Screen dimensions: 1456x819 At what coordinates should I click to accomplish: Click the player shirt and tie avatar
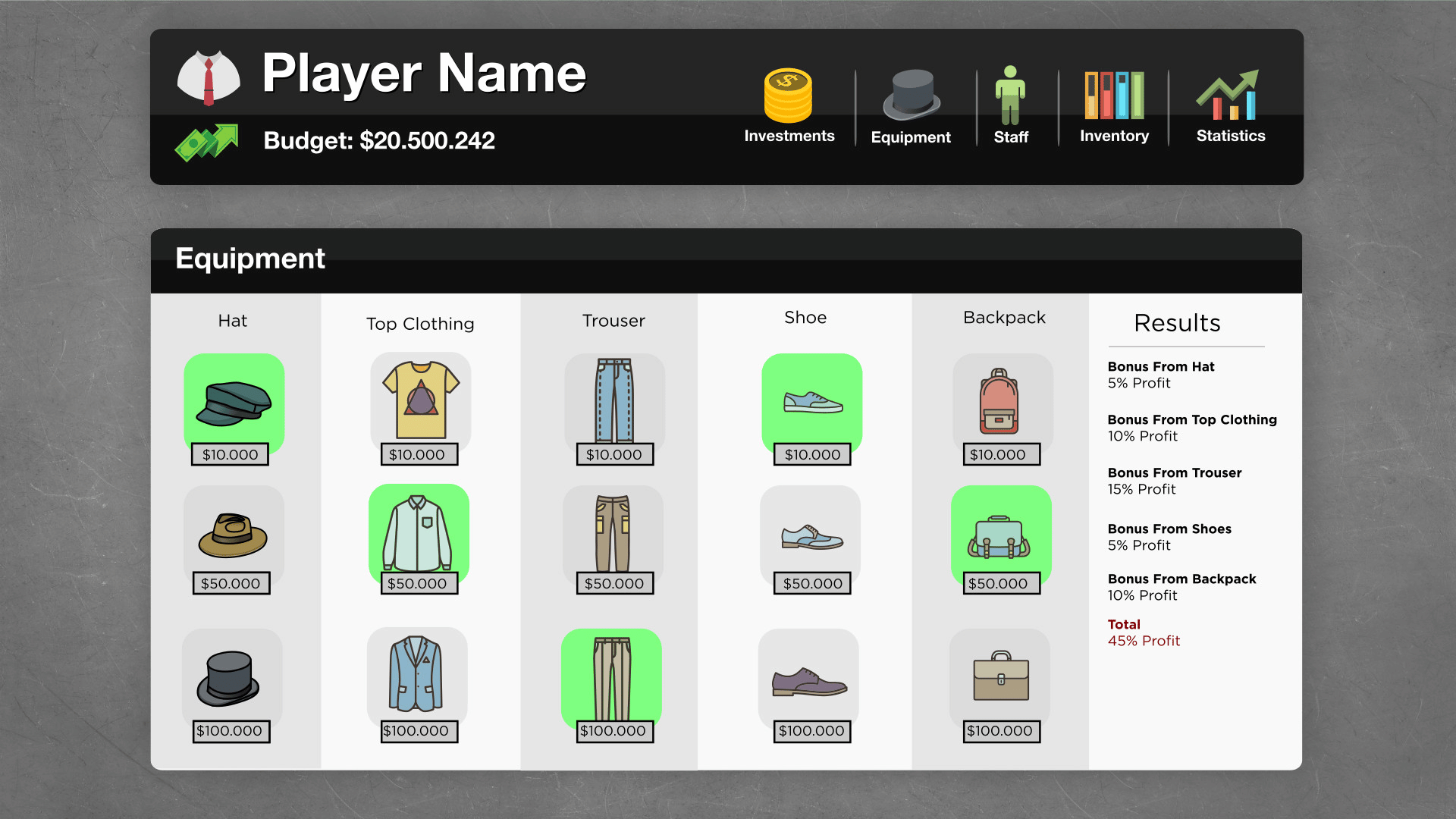click(209, 77)
